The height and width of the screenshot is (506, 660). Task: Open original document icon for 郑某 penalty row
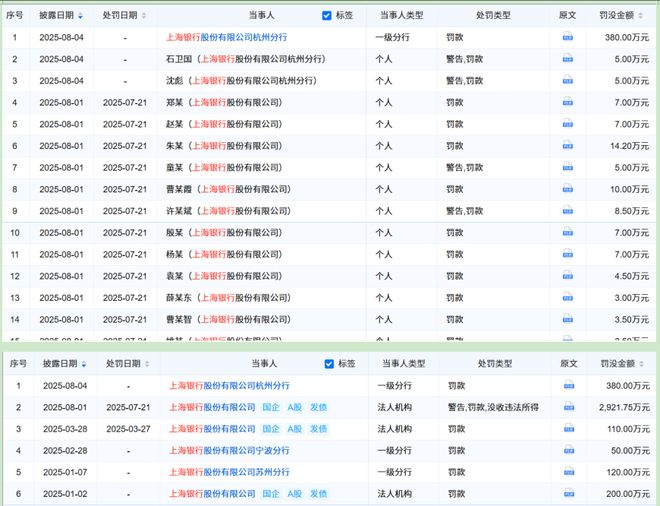(568, 102)
